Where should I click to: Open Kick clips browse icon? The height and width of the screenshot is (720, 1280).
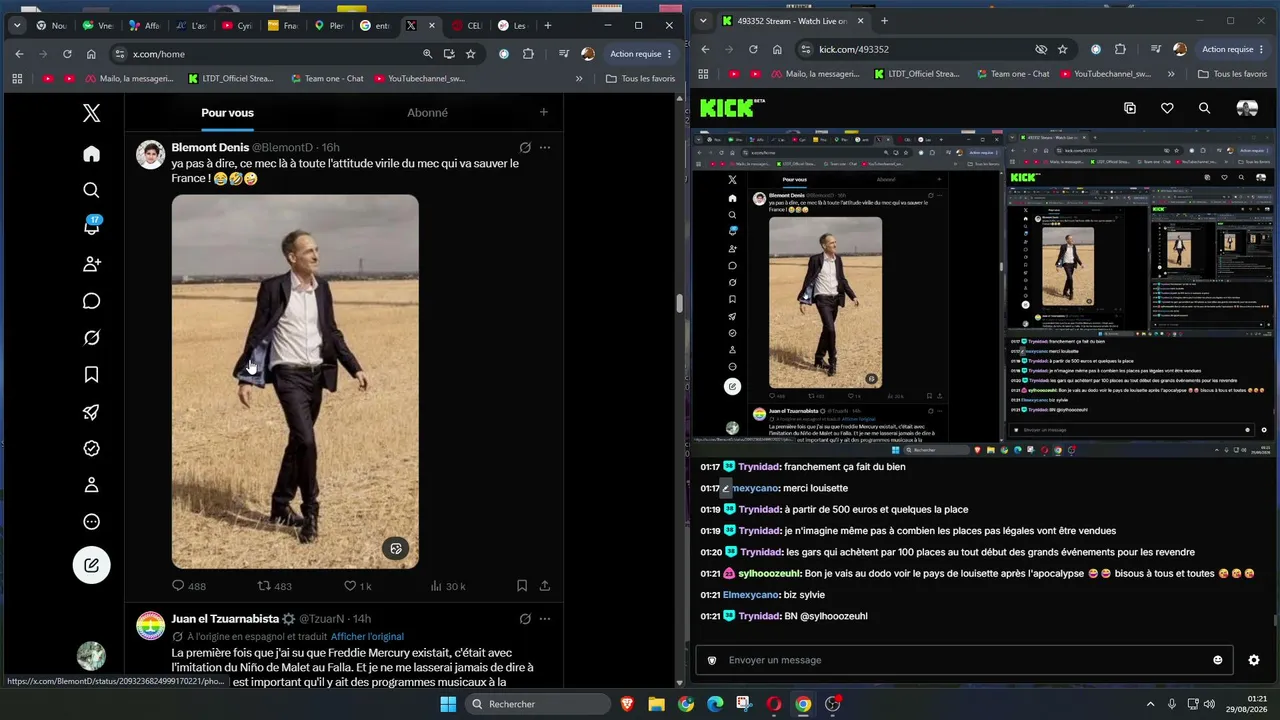click(x=1130, y=108)
